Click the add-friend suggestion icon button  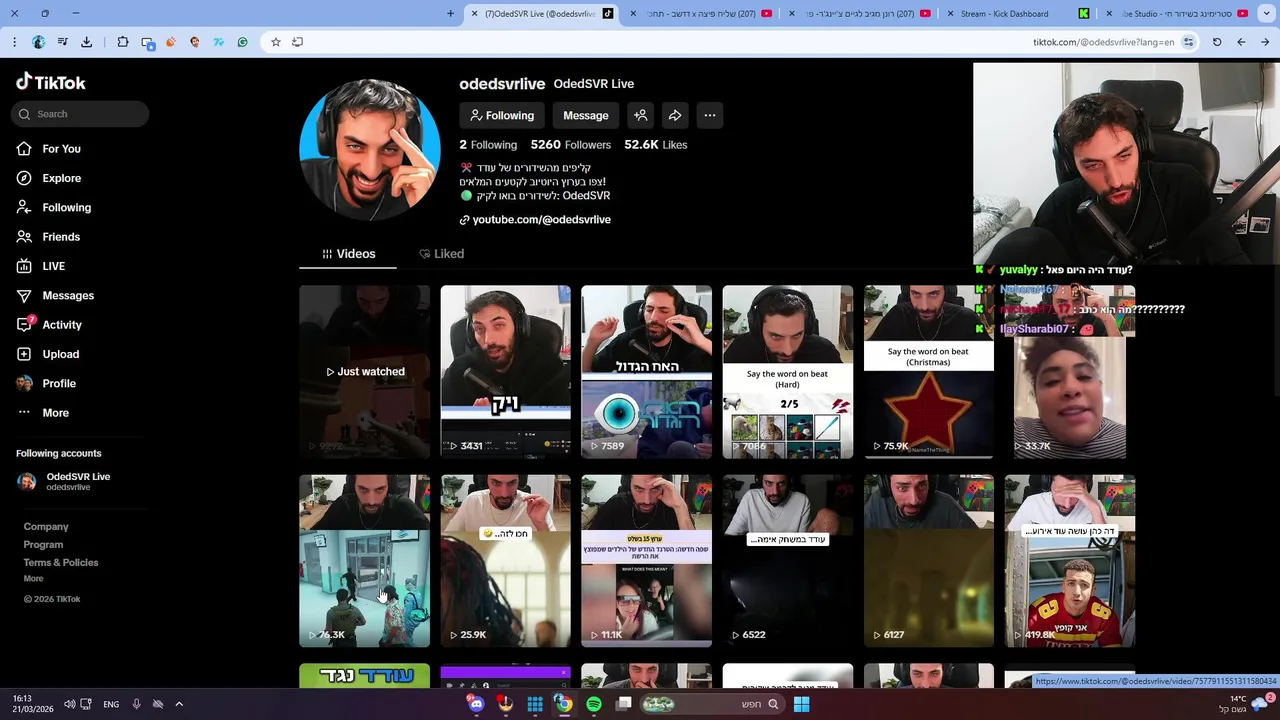click(641, 115)
